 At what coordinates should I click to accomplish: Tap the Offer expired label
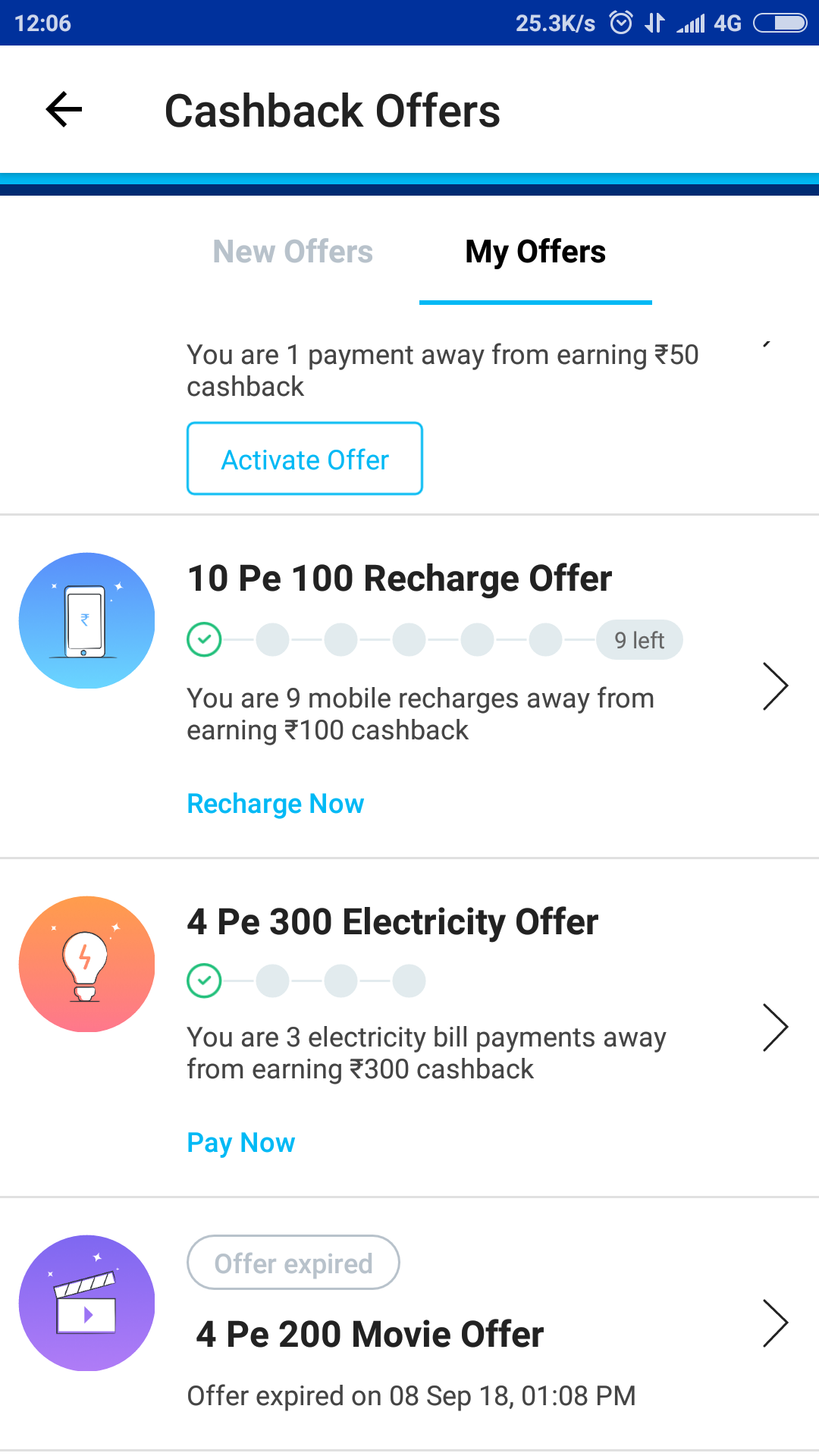point(293,1263)
